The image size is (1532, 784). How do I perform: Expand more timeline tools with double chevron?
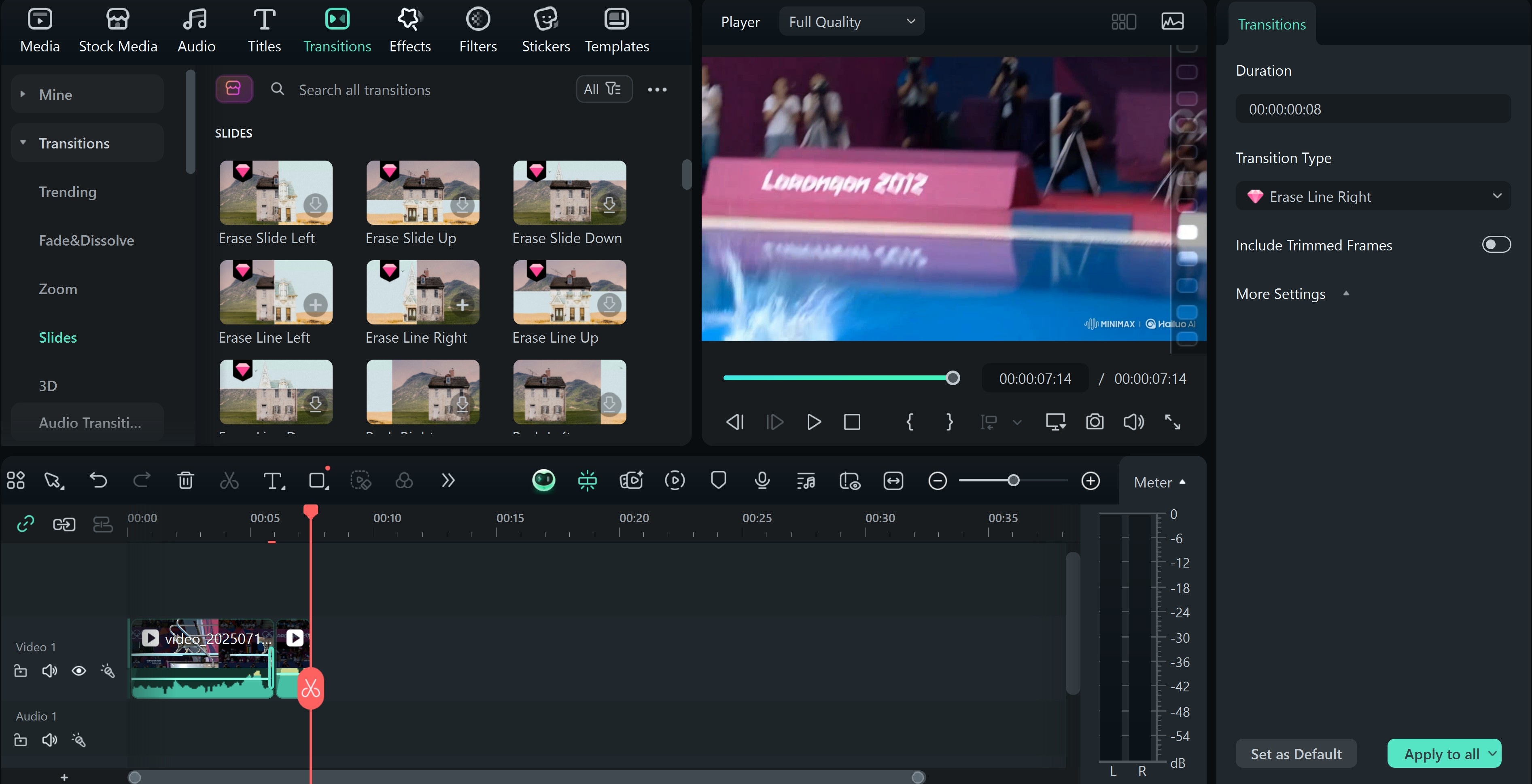coord(448,480)
